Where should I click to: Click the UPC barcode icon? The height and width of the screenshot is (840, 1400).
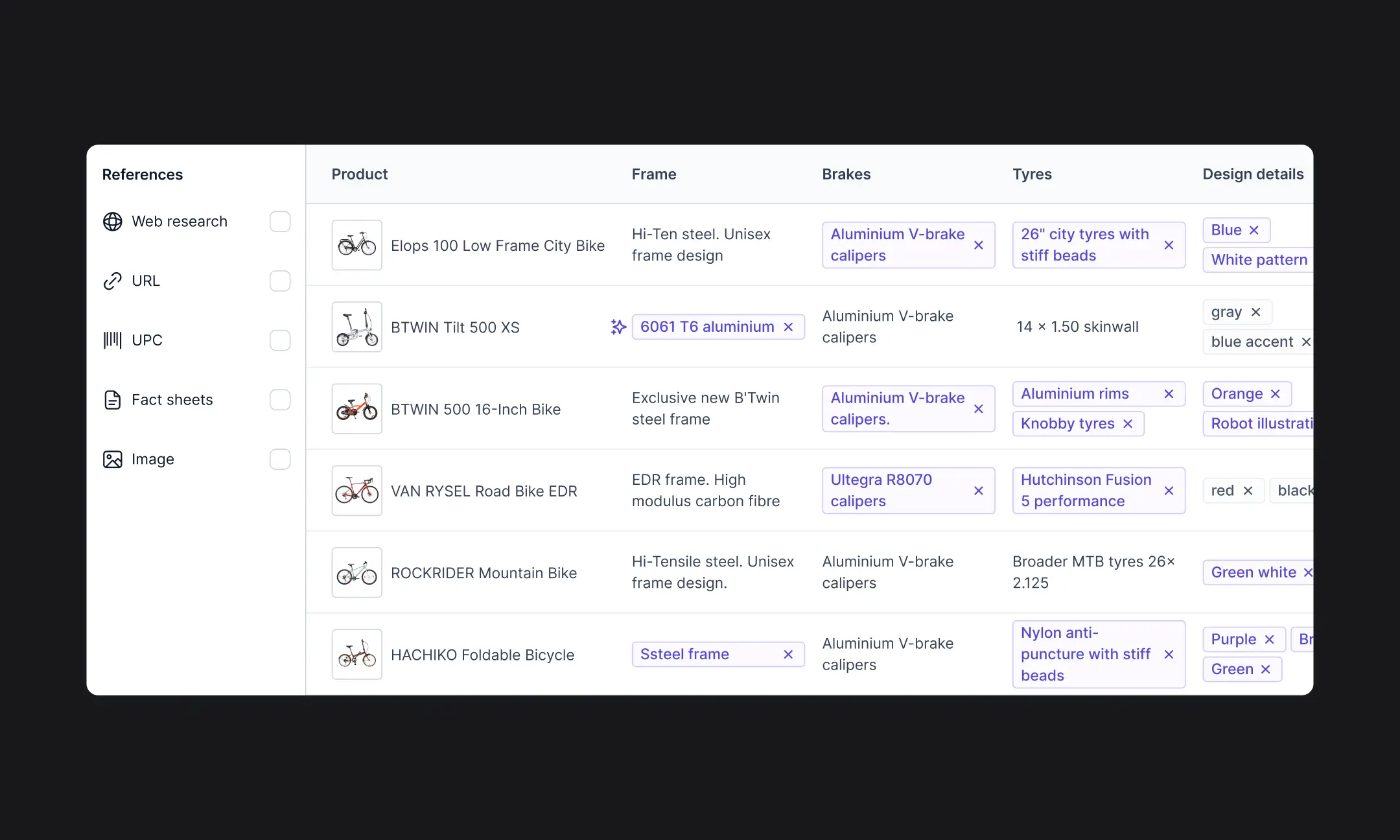pyautogui.click(x=113, y=340)
